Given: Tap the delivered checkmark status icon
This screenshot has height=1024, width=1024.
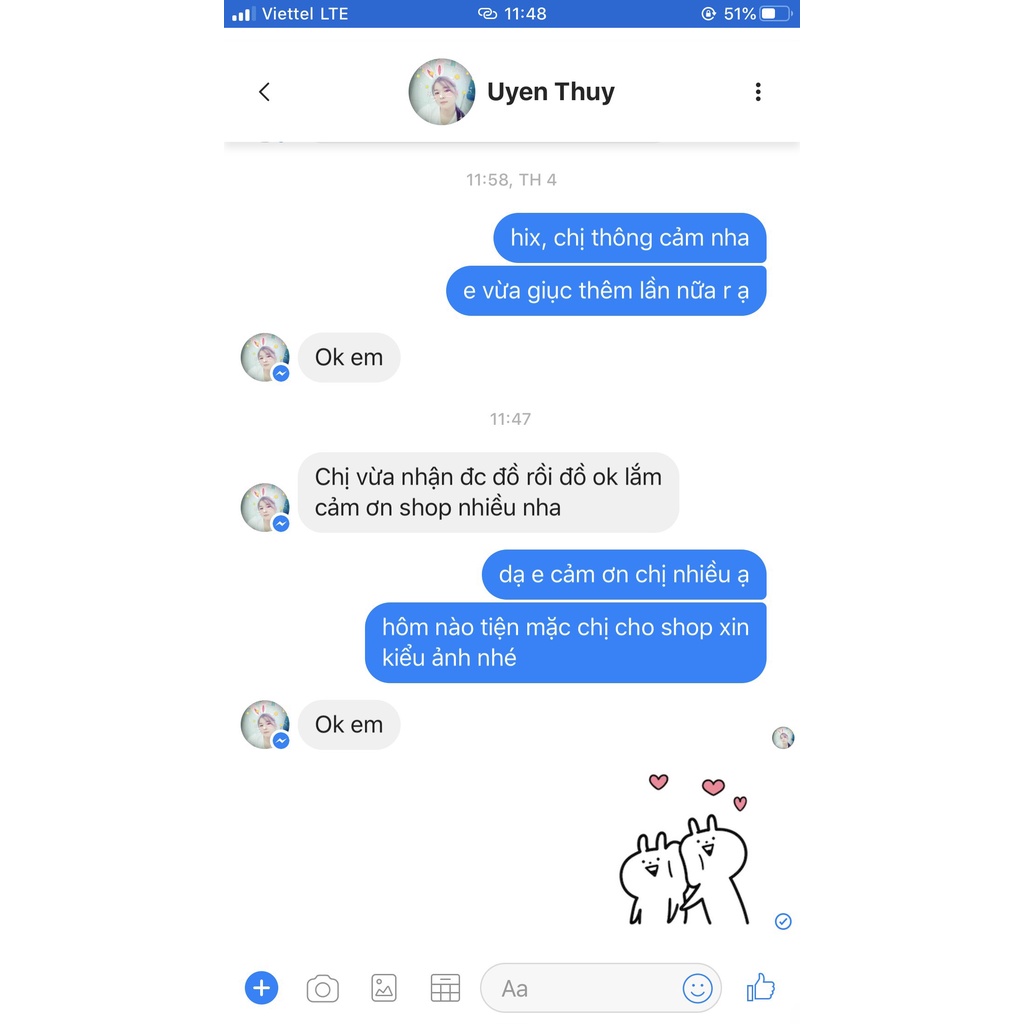Looking at the screenshot, I should (x=783, y=921).
